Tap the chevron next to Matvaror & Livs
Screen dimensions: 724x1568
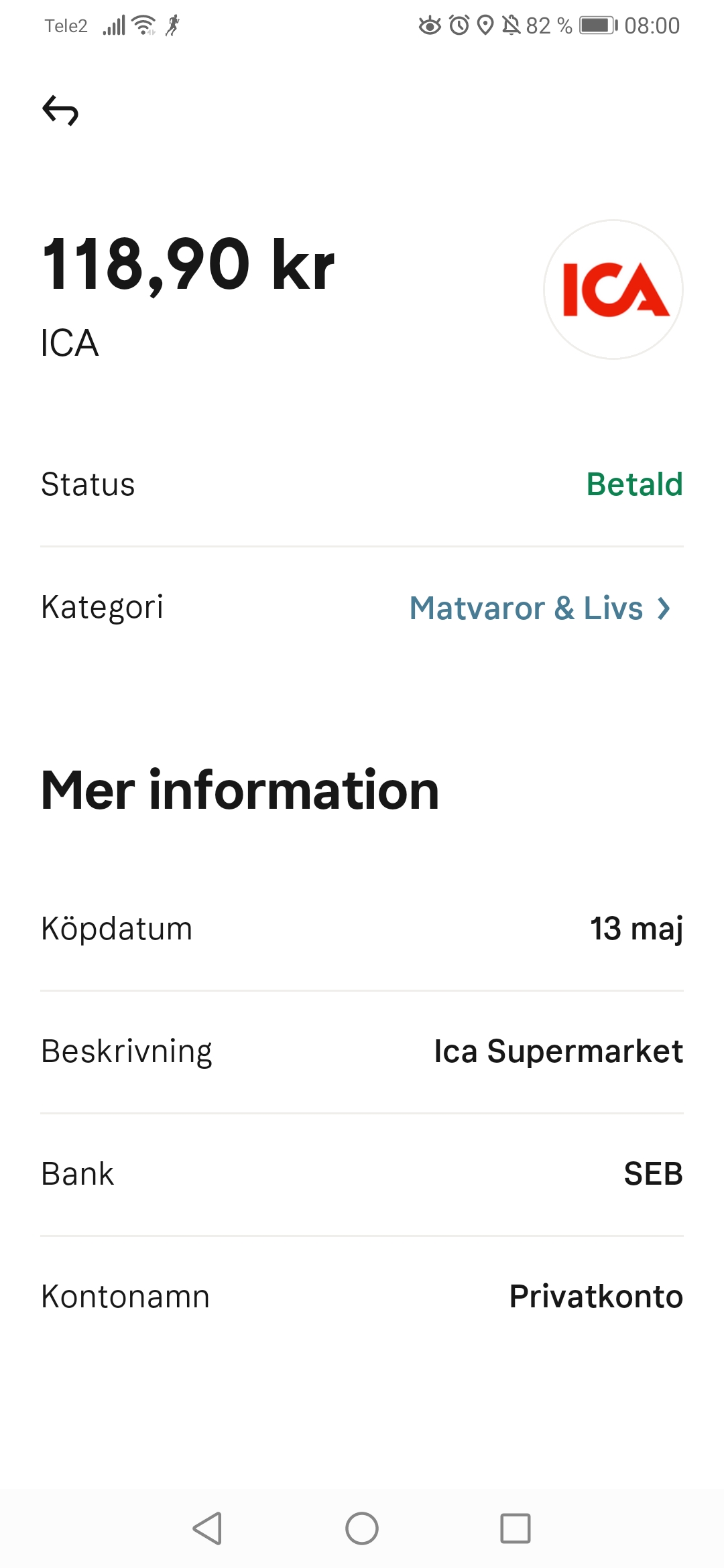(664, 608)
